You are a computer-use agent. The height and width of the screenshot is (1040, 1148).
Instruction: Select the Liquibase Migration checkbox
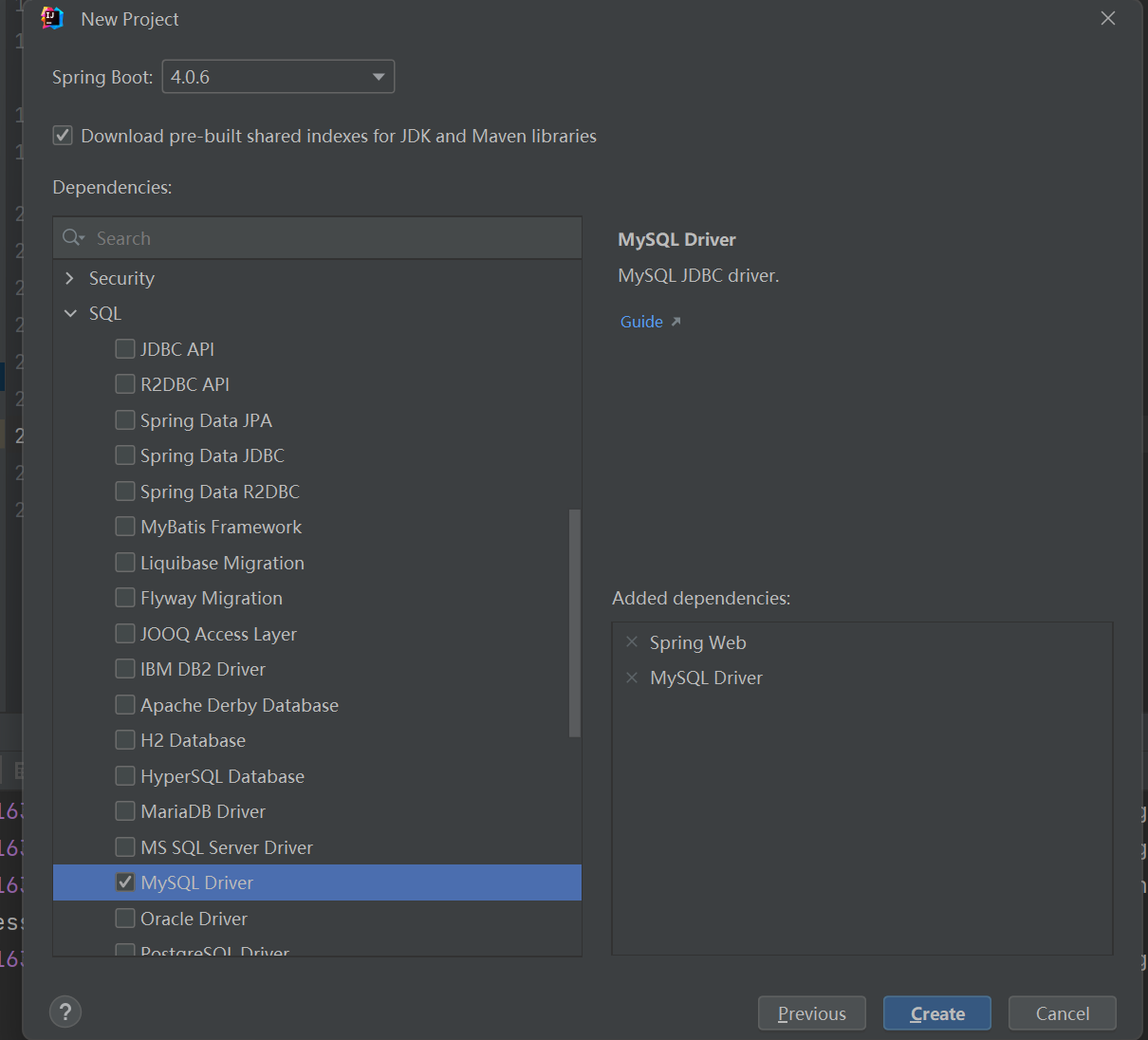coord(124,563)
